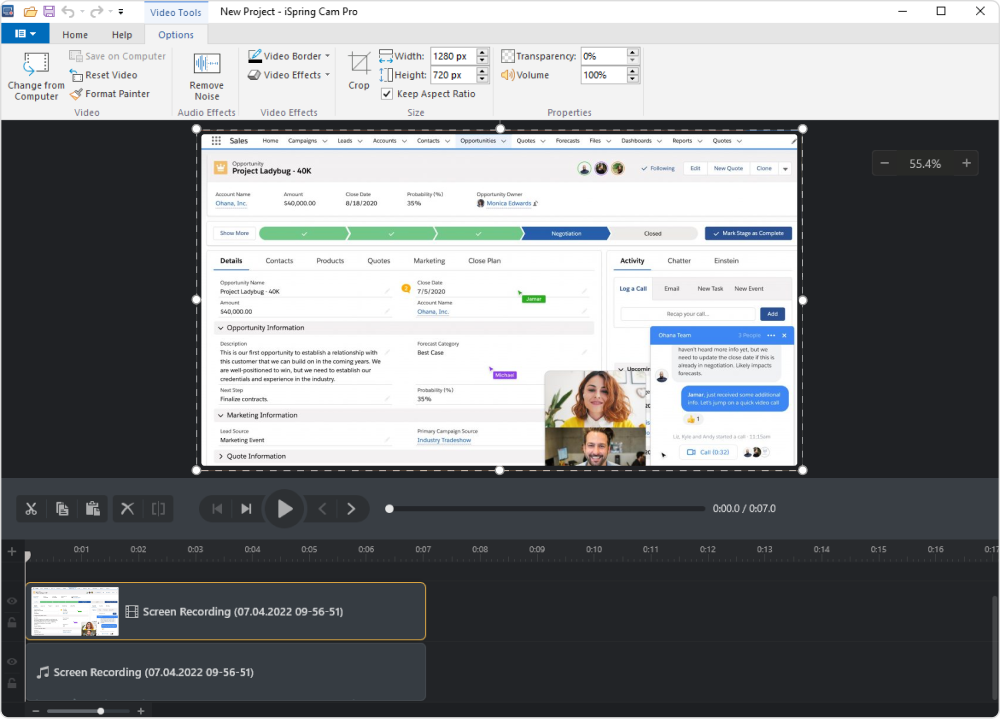The image size is (1000, 719).
Task: Open the blue File menu dropdown
Action: [x=25, y=34]
